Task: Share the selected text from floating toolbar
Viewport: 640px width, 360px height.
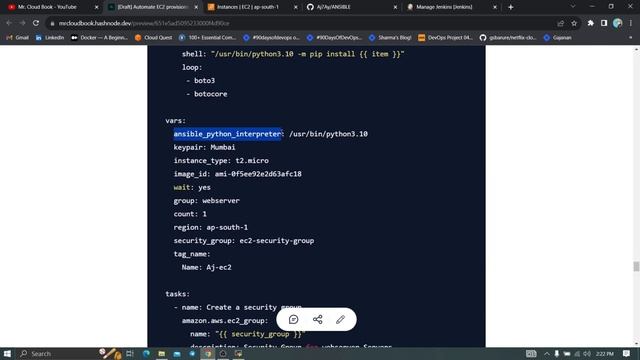Action: point(318,320)
